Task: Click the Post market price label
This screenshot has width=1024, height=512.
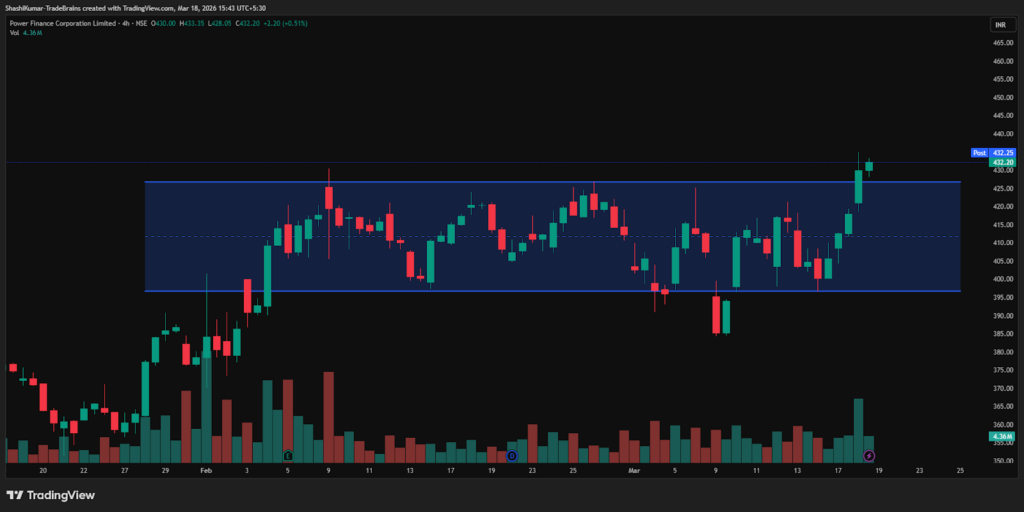Action: 979,153
